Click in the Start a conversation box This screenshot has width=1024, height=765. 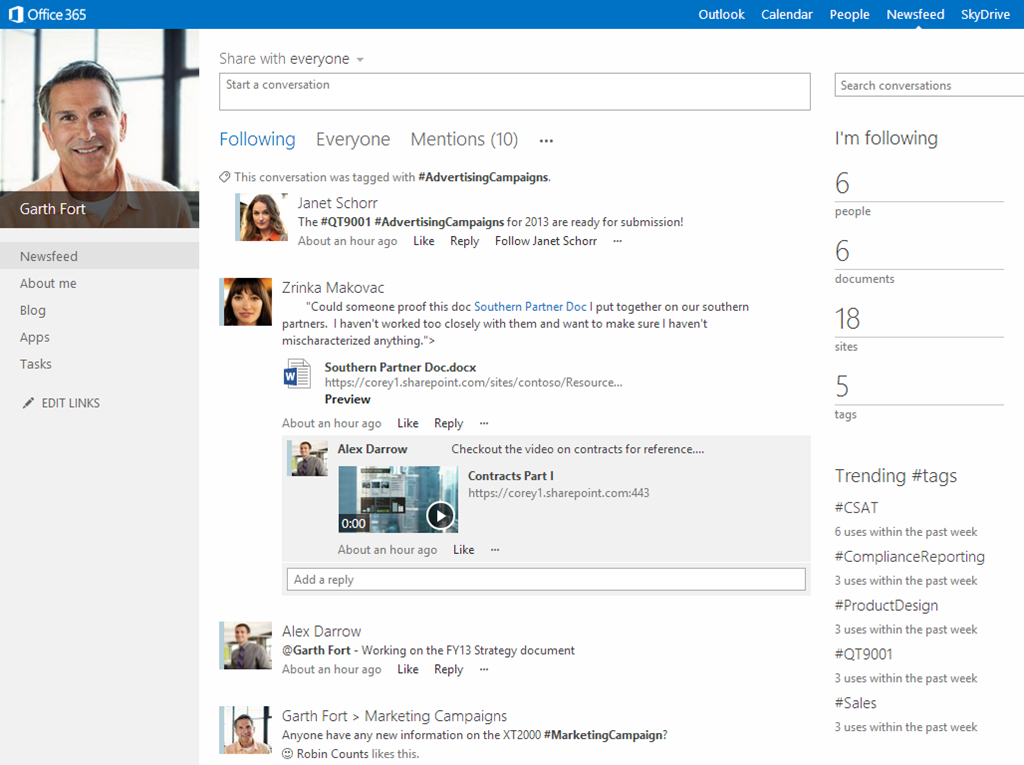coord(515,91)
